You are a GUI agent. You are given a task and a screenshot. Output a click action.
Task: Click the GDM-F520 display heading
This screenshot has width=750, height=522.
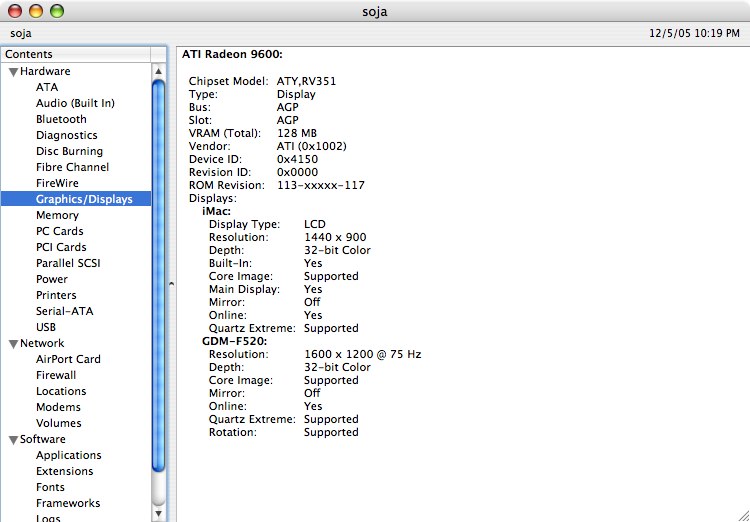(x=234, y=342)
